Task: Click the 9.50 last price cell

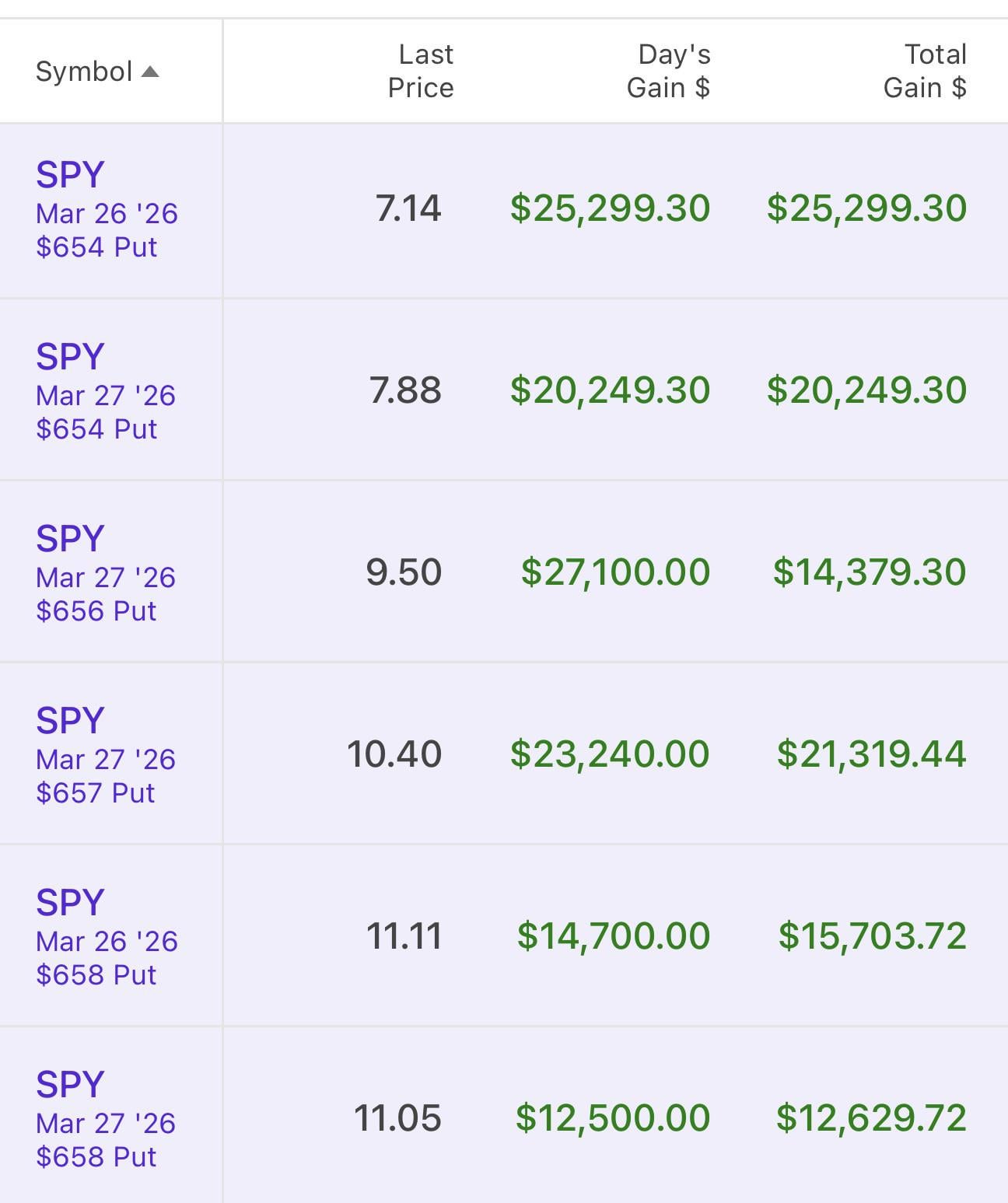Action: click(404, 572)
